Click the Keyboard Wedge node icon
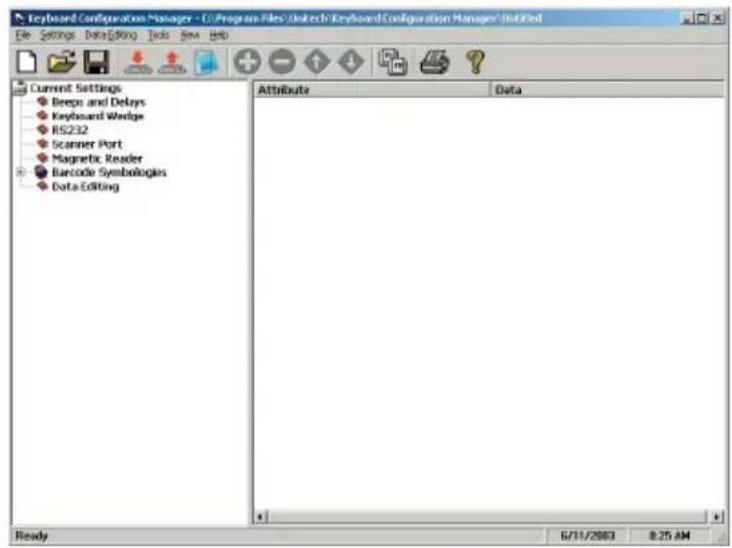 (x=42, y=115)
